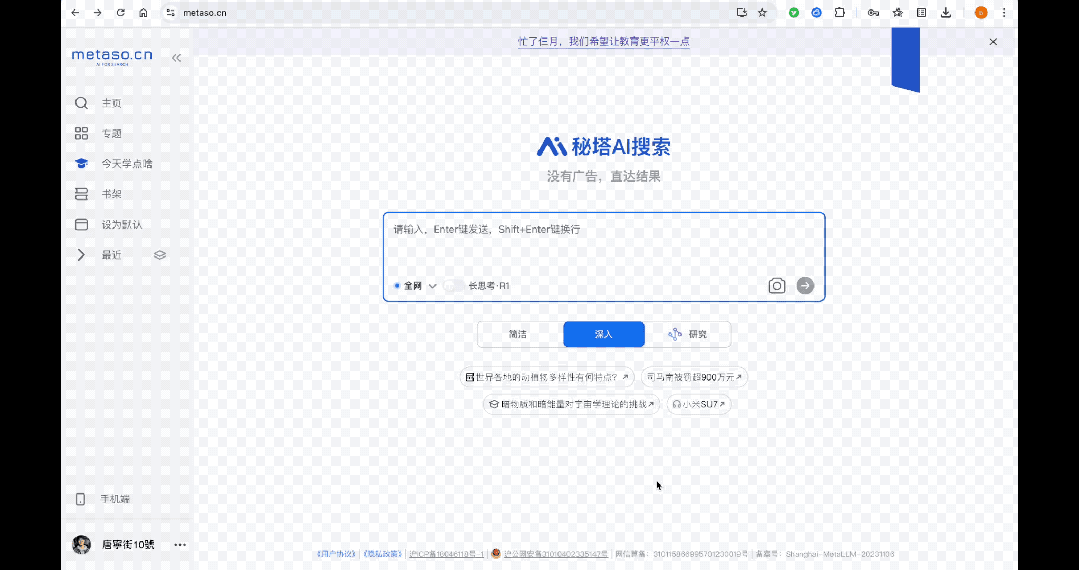Expand the 最近 section chevron
This screenshot has width=1079, height=570.
81,255
